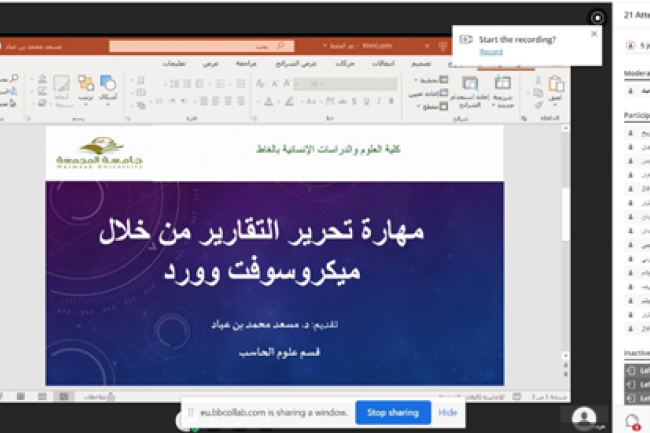Image resolution: width=650 pixels, height=433 pixels.
Task: Click the slide title مهارة تحرير التقارير
Action: click(262, 251)
